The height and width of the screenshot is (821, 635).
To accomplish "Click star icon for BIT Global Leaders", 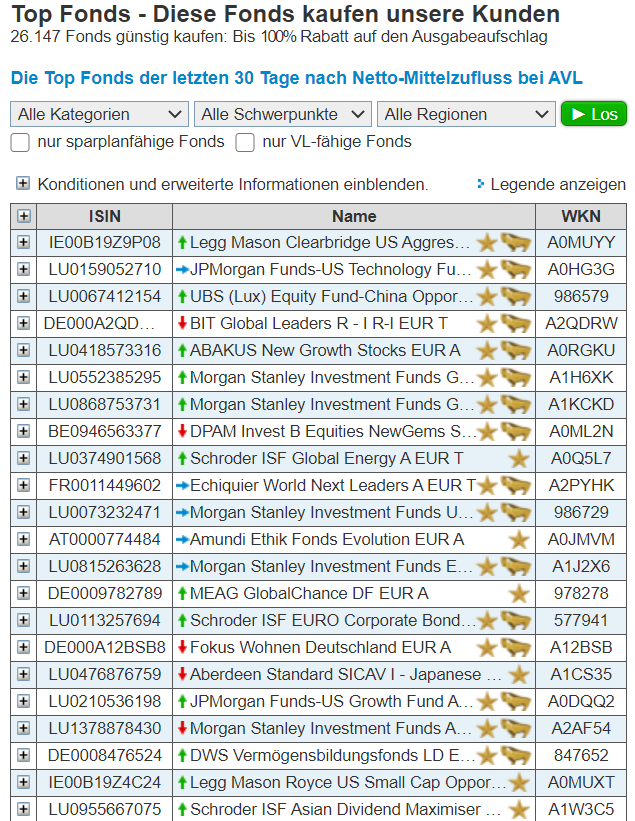I will click(x=486, y=324).
